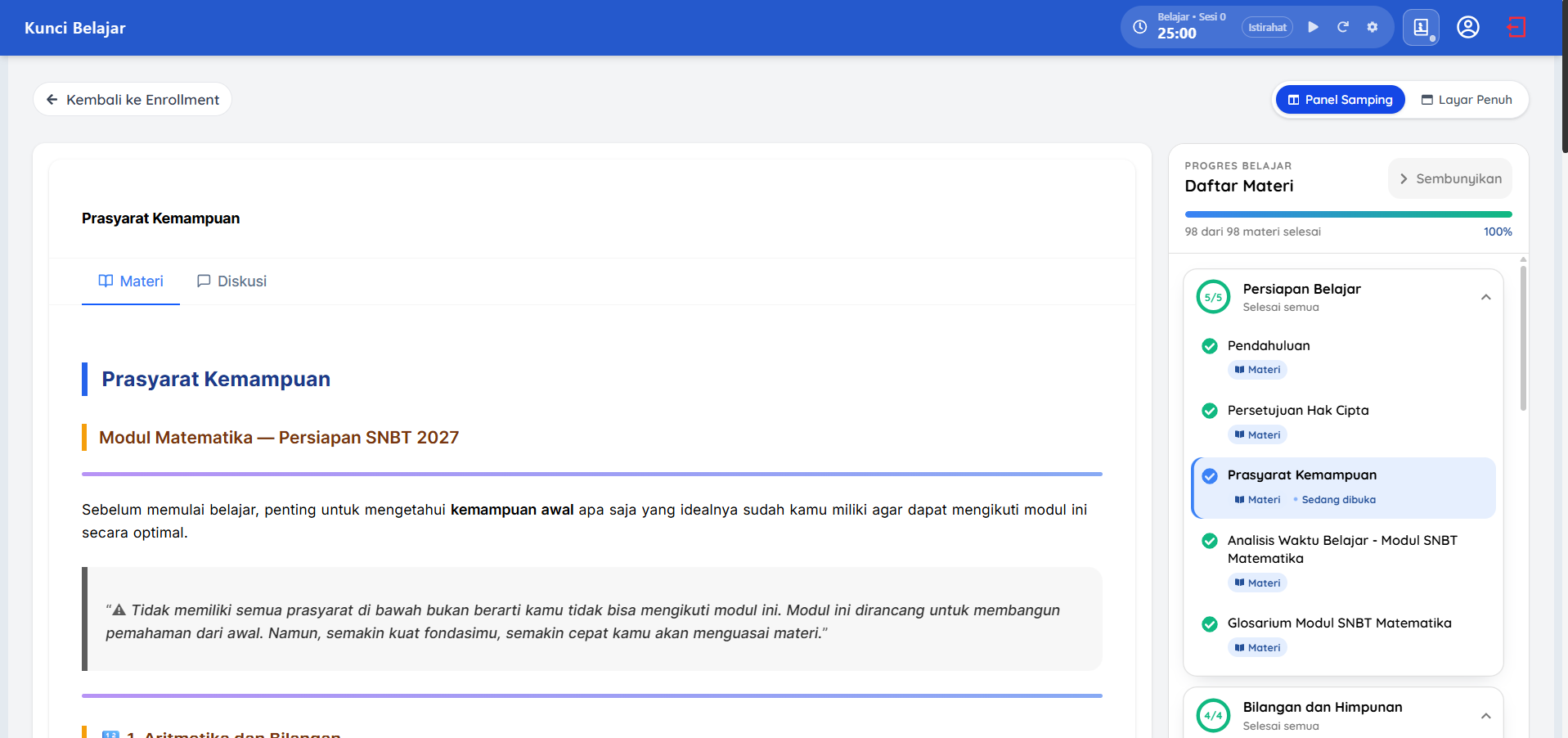Click the 5/5 progress circle
This screenshot has width=1568, height=738.
pyautogui.click(x=1213, y=297)
